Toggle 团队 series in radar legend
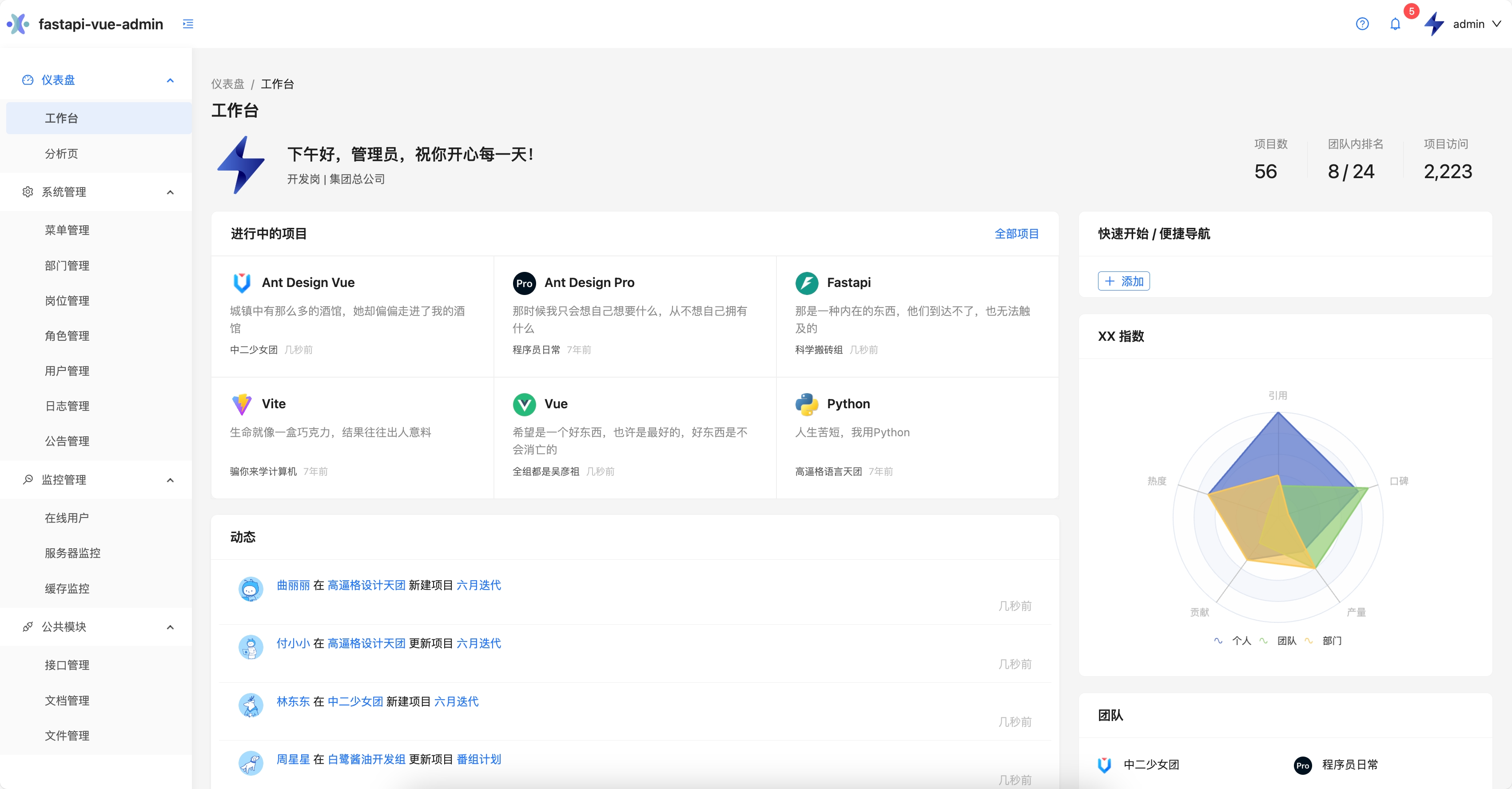 pyautogui.click(x=1278, y=641)
